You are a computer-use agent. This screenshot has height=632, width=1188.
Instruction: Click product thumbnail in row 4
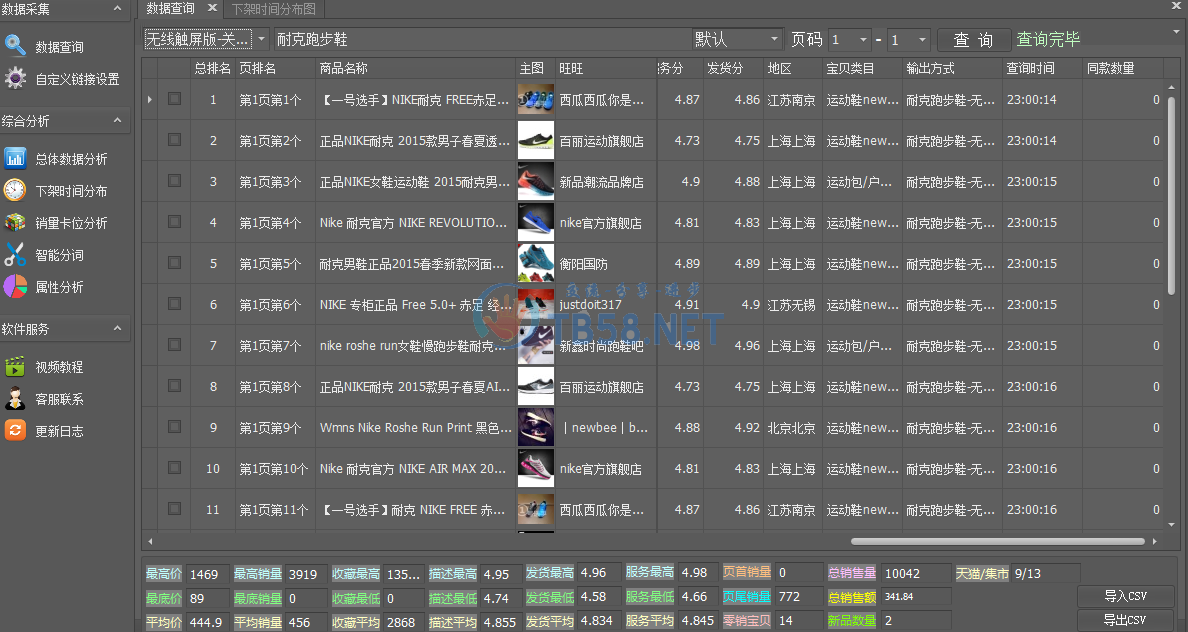coord(536,222)
